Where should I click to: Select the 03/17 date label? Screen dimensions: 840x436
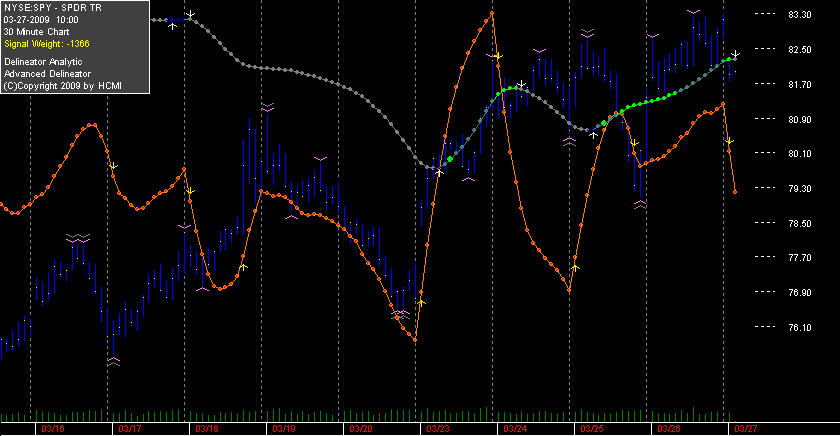[x=130, y=429]
